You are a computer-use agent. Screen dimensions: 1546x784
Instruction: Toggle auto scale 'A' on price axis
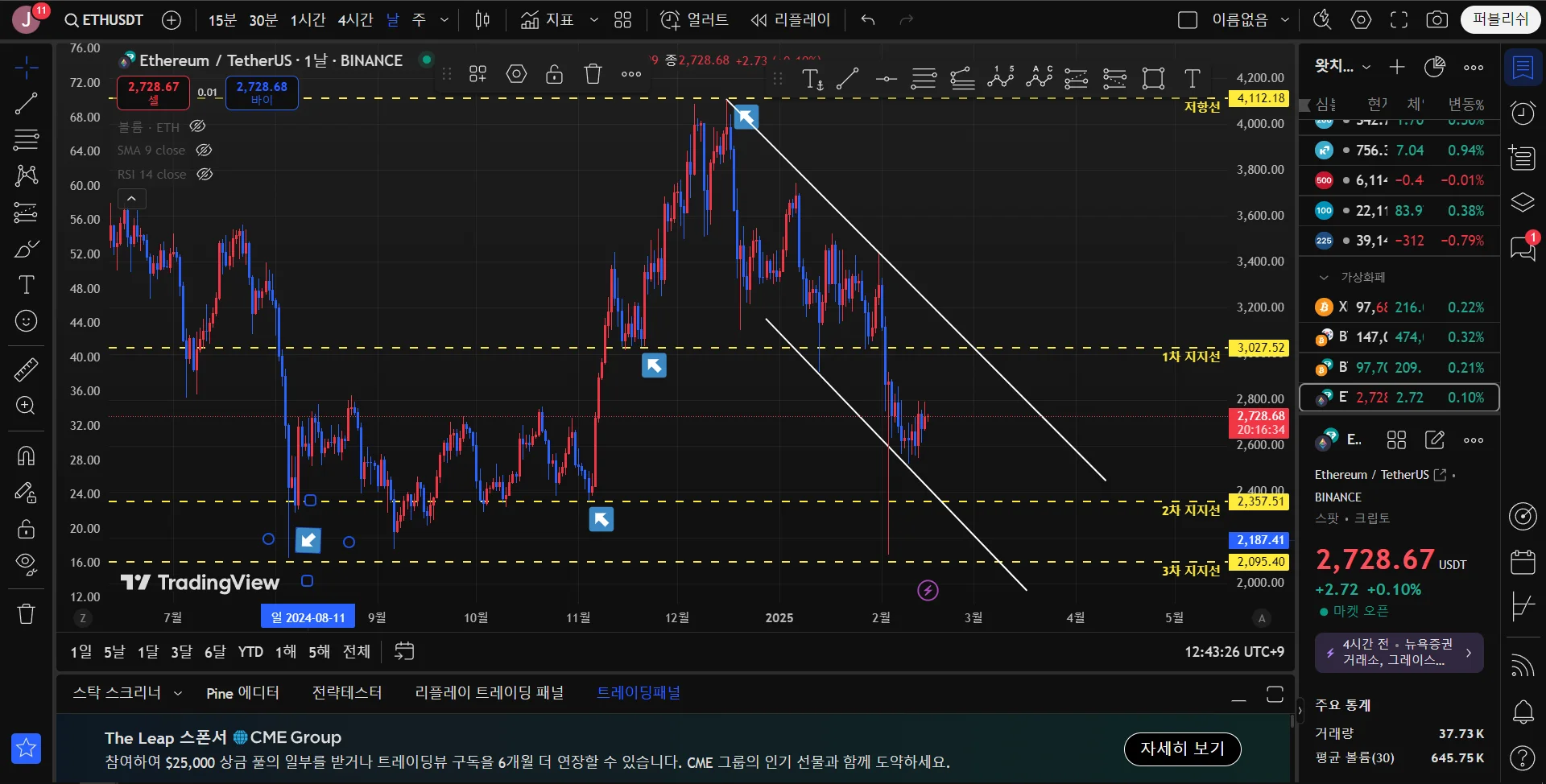tap(1262, 618)
